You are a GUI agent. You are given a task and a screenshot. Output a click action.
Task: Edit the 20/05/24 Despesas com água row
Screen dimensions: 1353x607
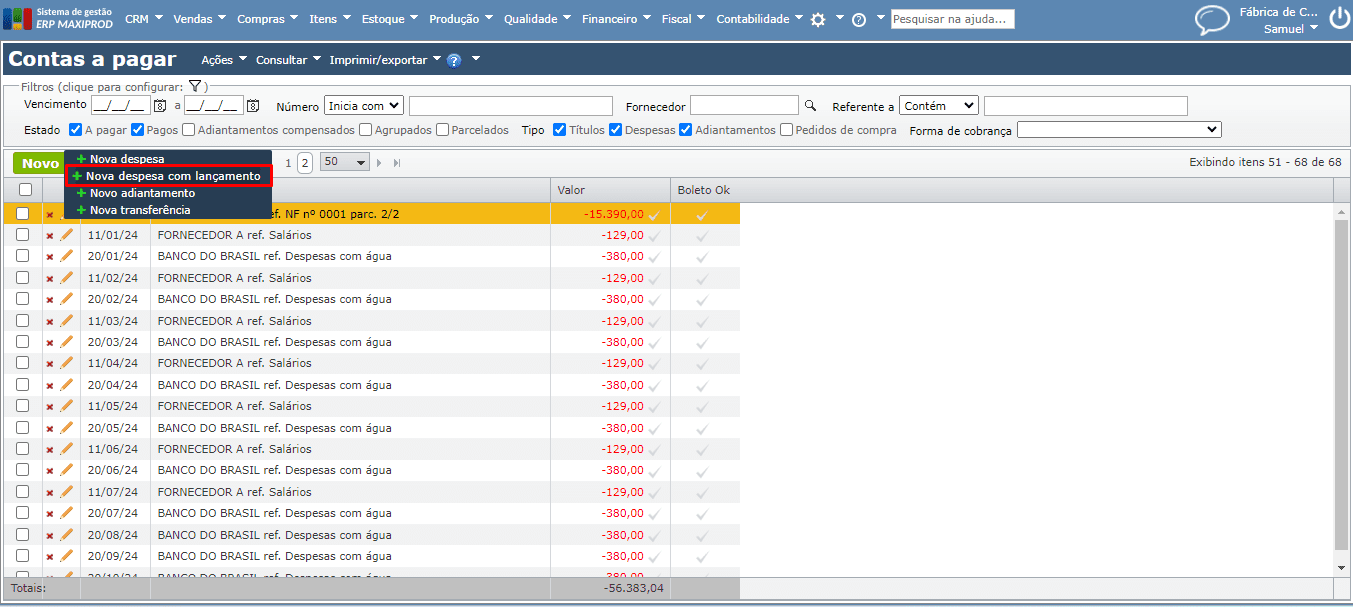[67, 427]
